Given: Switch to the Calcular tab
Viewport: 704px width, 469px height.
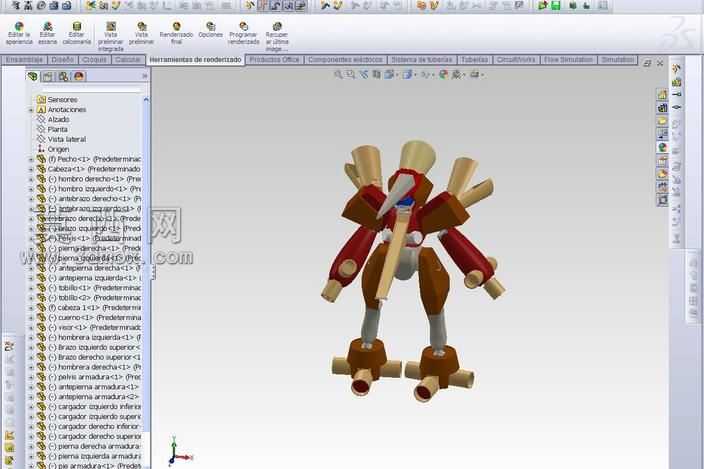Looking at the screenshot, I should 128,60.
